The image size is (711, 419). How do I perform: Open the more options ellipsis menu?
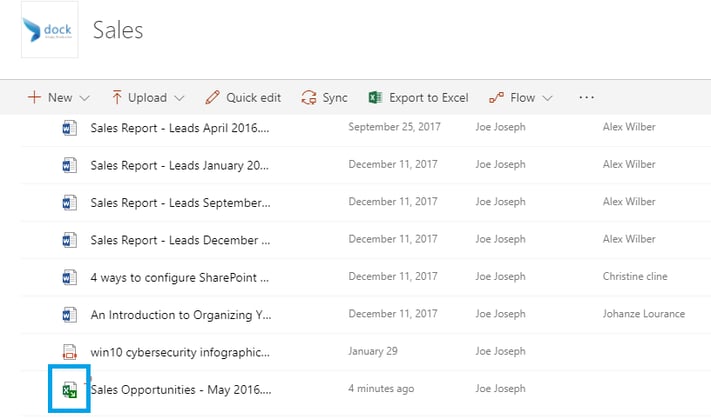(x=586, y=98)
